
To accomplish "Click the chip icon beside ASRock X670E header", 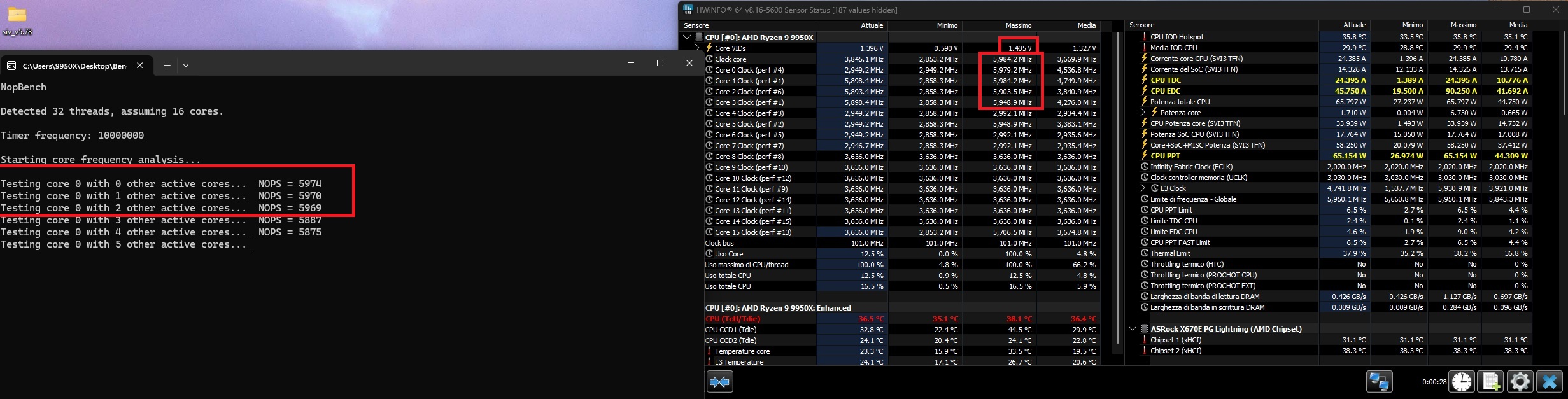I will (x=1145, y=329).
